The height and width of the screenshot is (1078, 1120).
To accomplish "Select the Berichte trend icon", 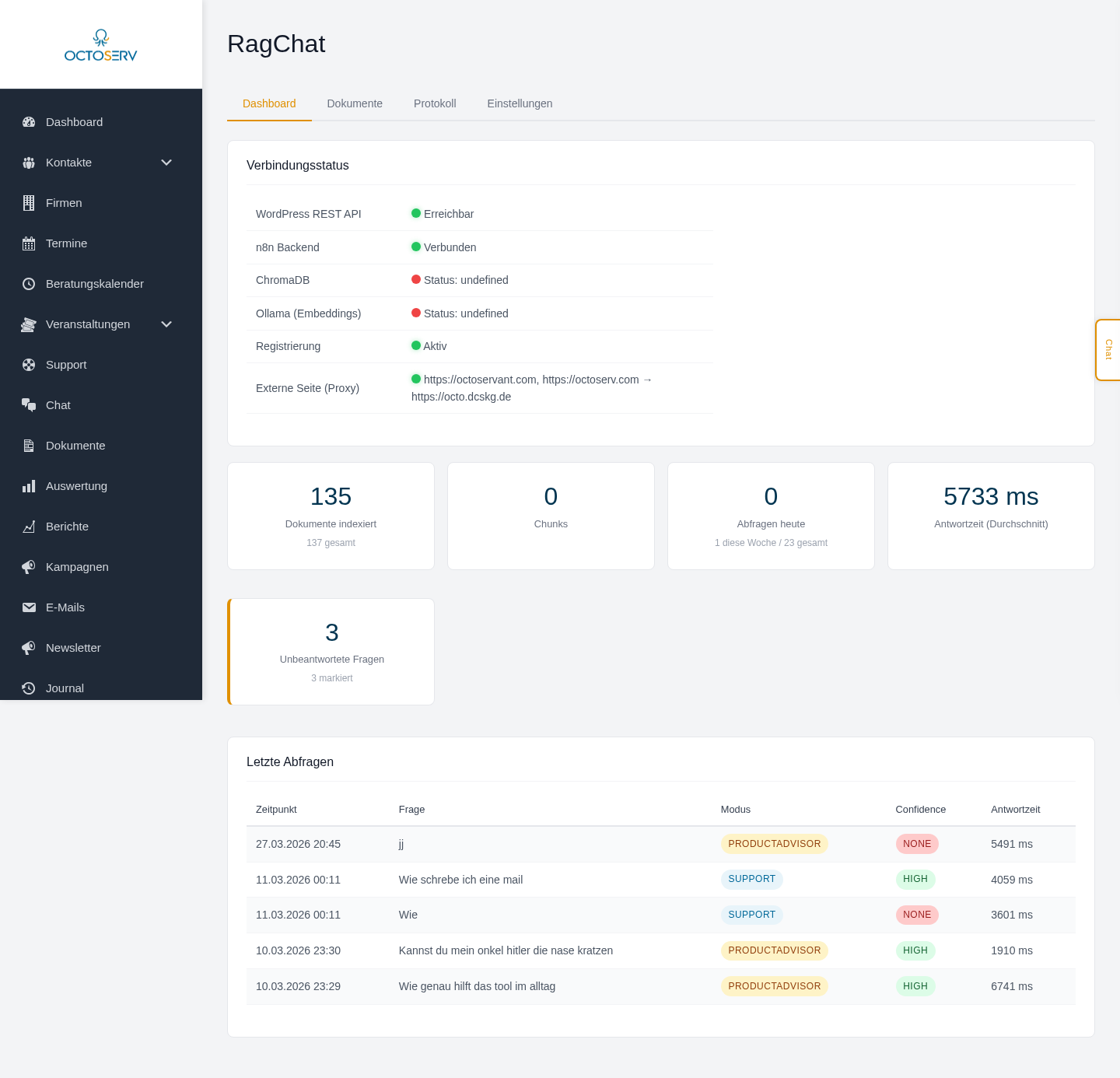I will coord(29,527).
